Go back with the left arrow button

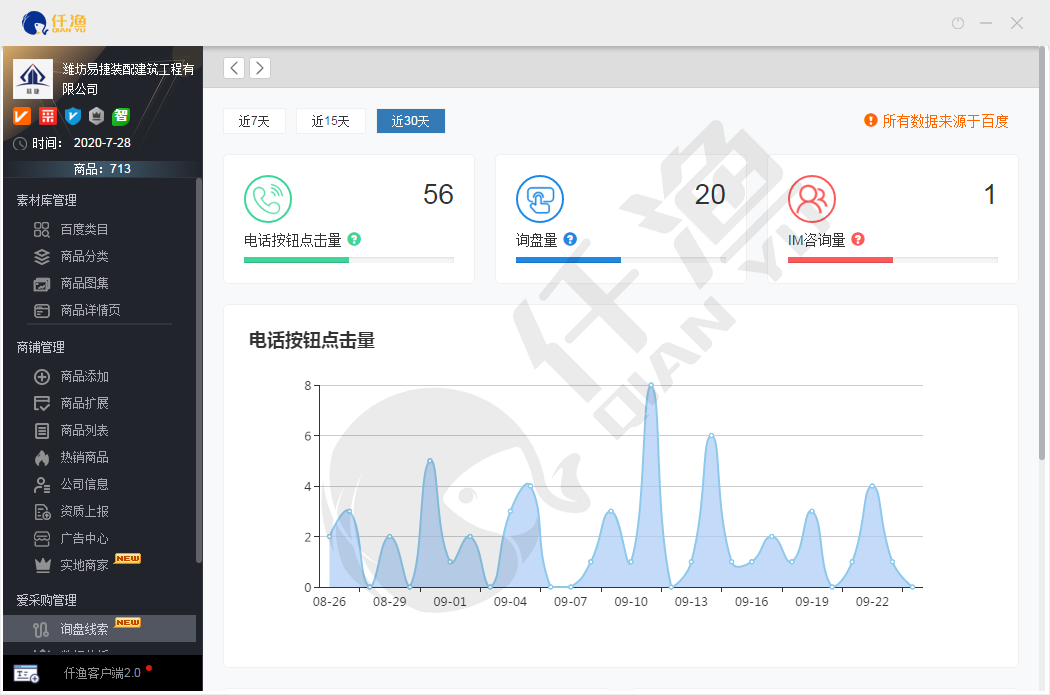(233, 68)
